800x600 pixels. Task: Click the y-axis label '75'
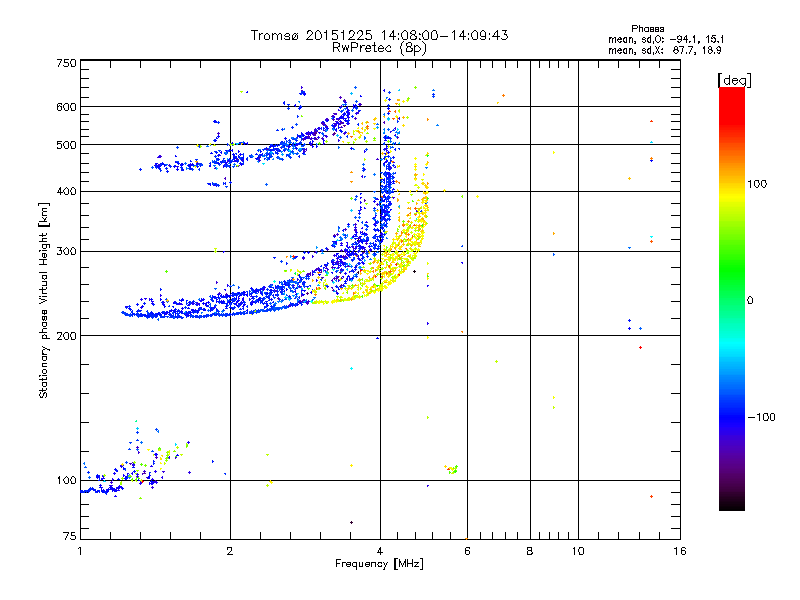coord(70,536)
